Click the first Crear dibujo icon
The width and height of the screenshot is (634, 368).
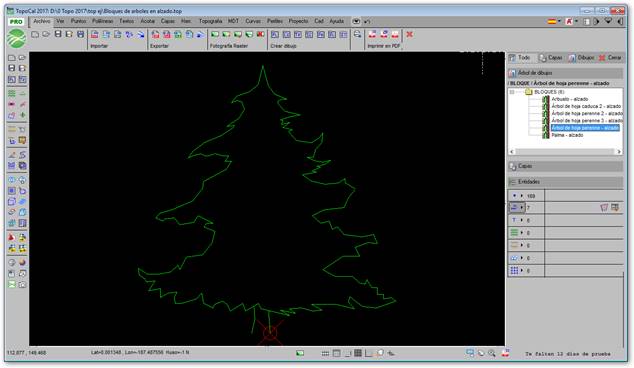[x=275, y=35]
